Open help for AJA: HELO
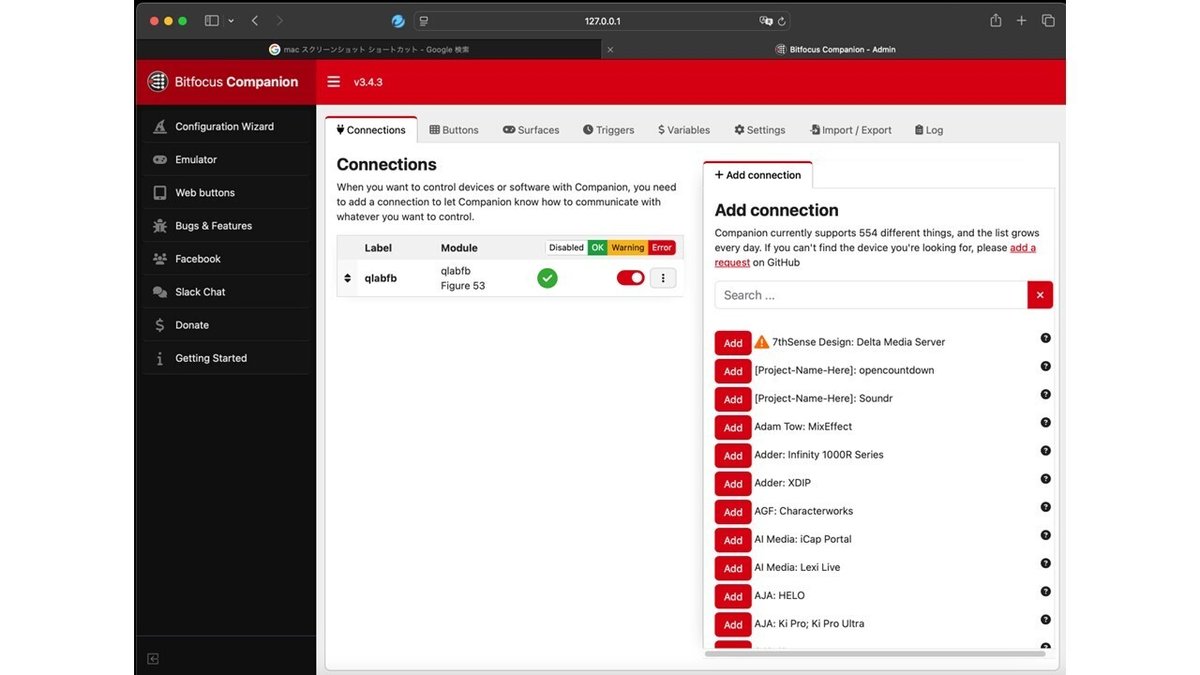The image size is (1200, 675). pos(1045,591)
